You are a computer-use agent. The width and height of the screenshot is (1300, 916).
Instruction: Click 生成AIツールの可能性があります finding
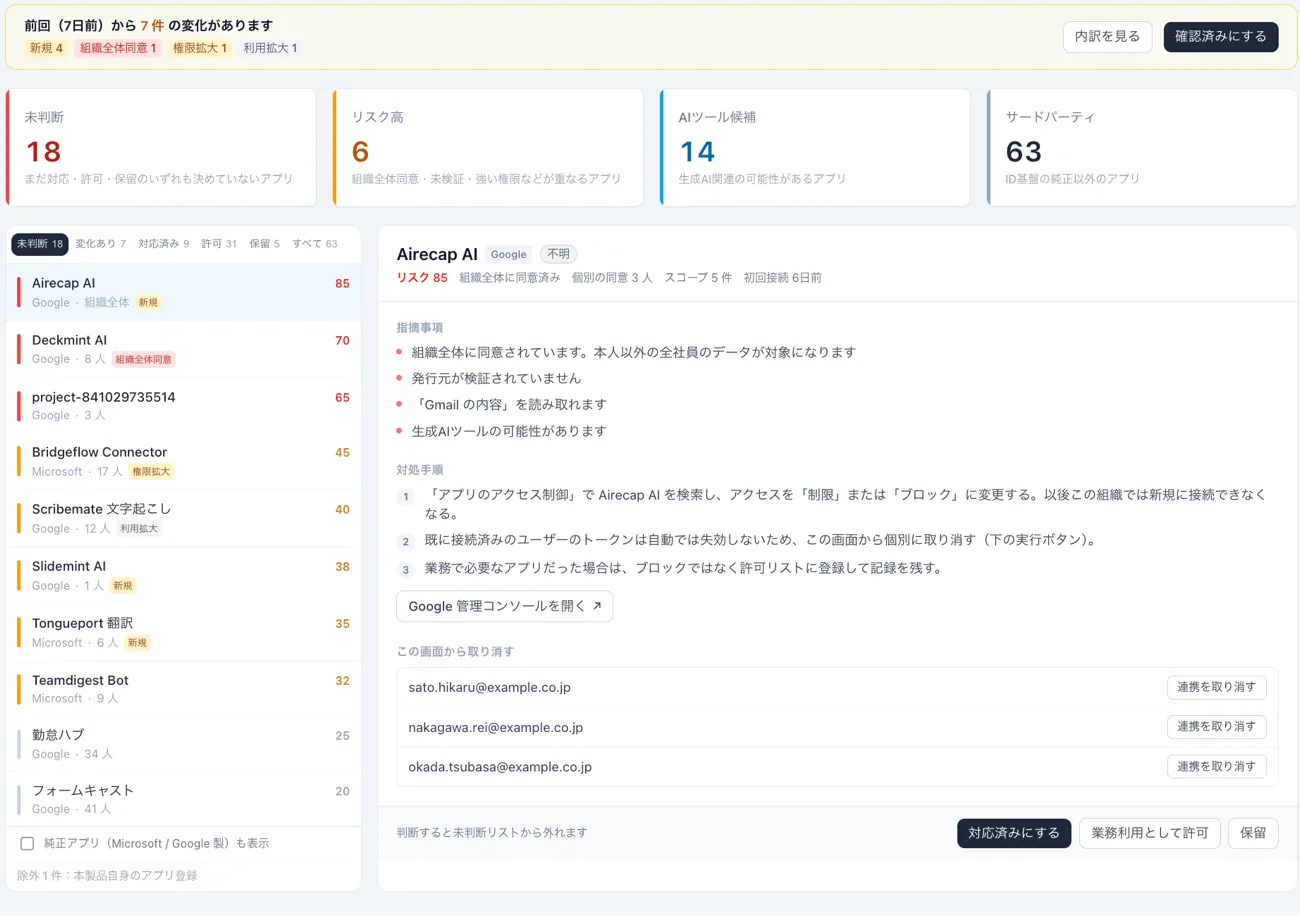pyautogui.click(x=509, y=431)
